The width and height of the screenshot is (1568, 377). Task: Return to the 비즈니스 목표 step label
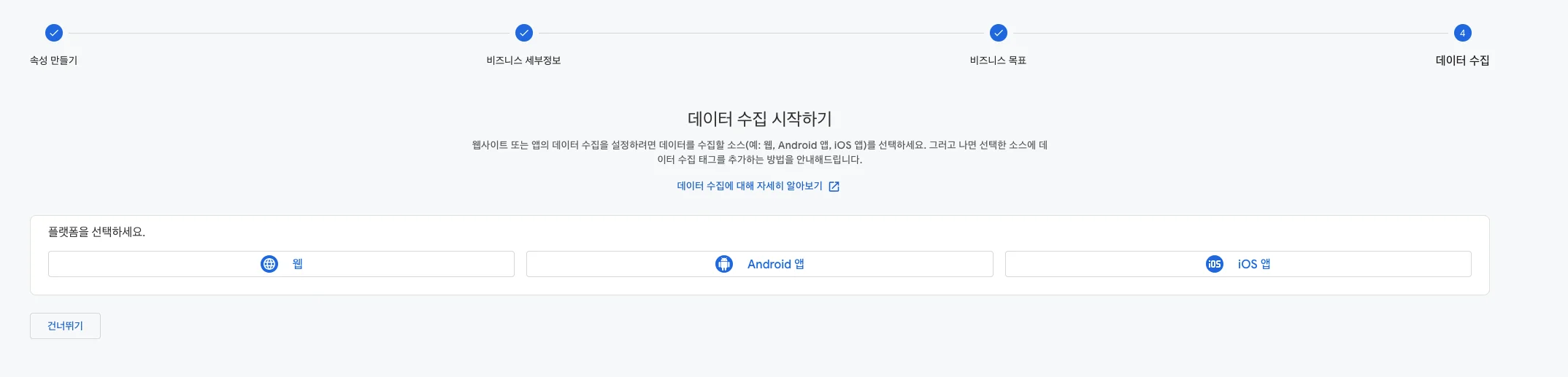coord(998,61)
